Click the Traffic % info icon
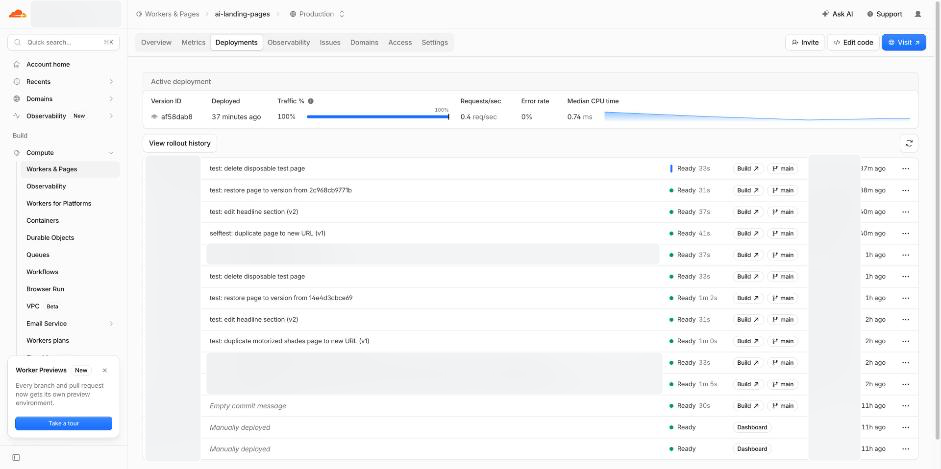 point(311,101)
